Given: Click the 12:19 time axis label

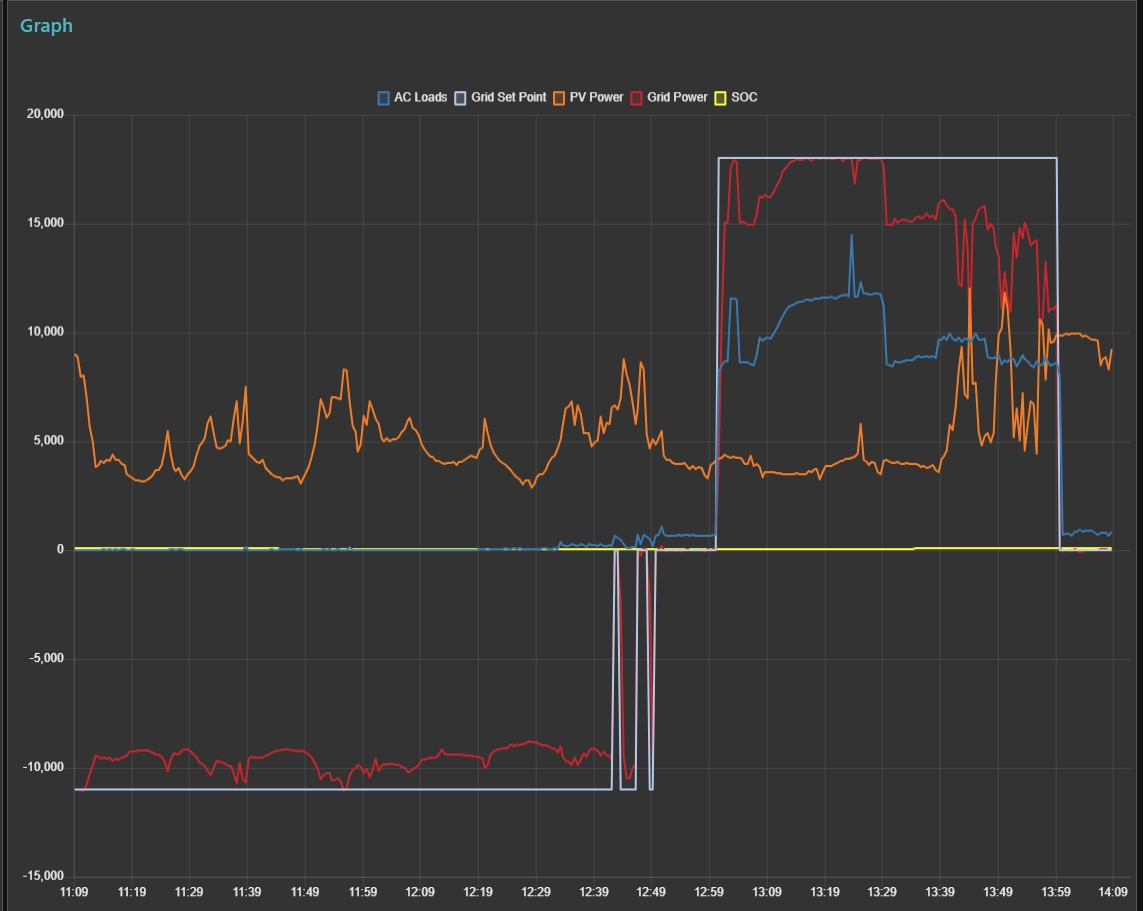Looking at the screenshot, I should click(x=477, y=892).
